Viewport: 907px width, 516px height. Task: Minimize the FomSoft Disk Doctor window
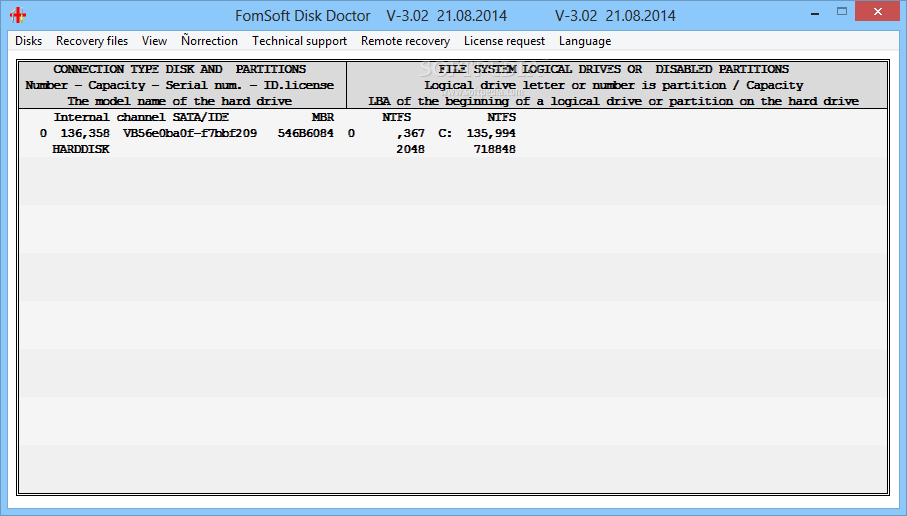(x=815, y=13)
